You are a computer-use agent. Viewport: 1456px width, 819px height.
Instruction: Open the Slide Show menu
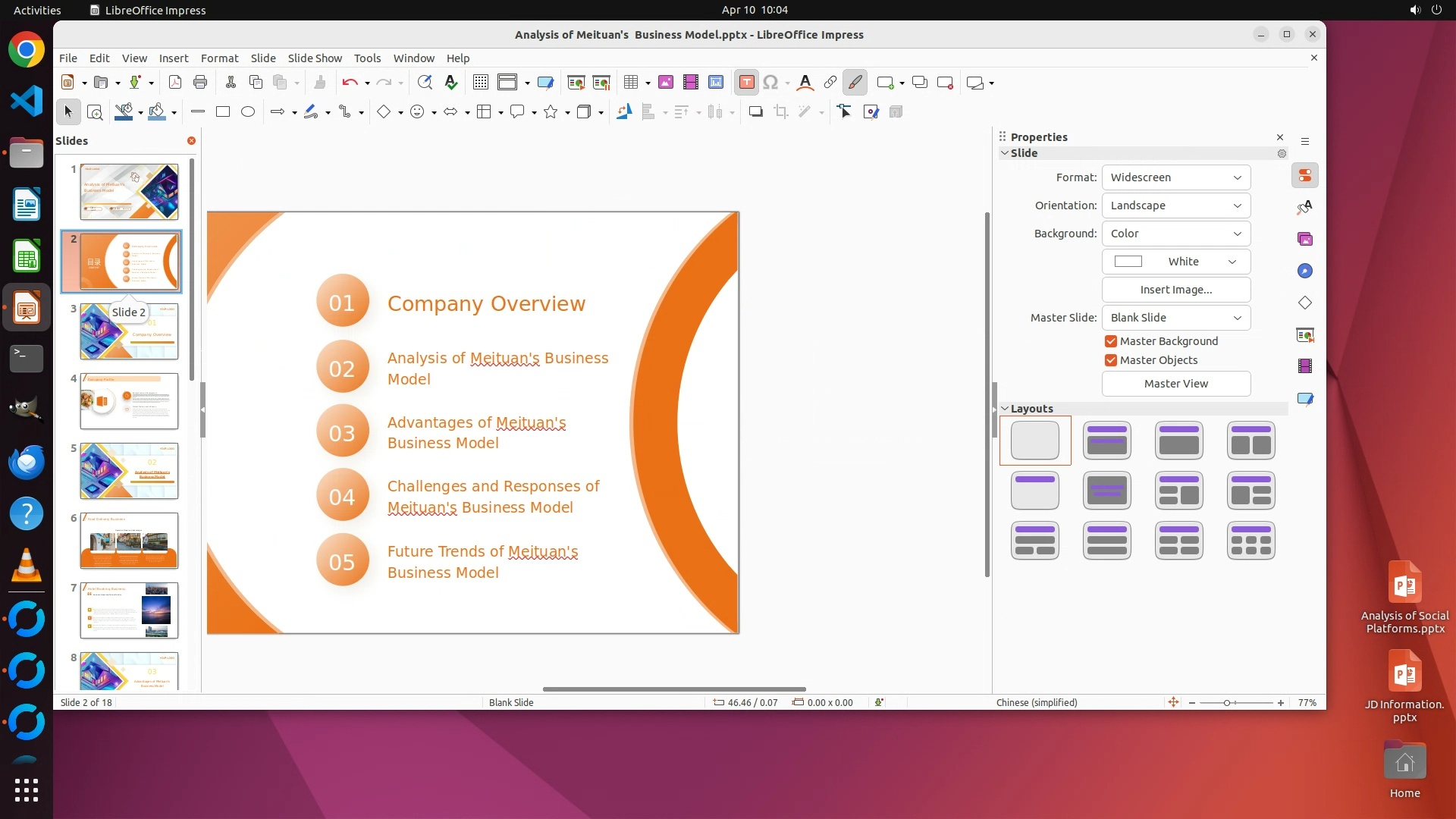tap(315, 58)
